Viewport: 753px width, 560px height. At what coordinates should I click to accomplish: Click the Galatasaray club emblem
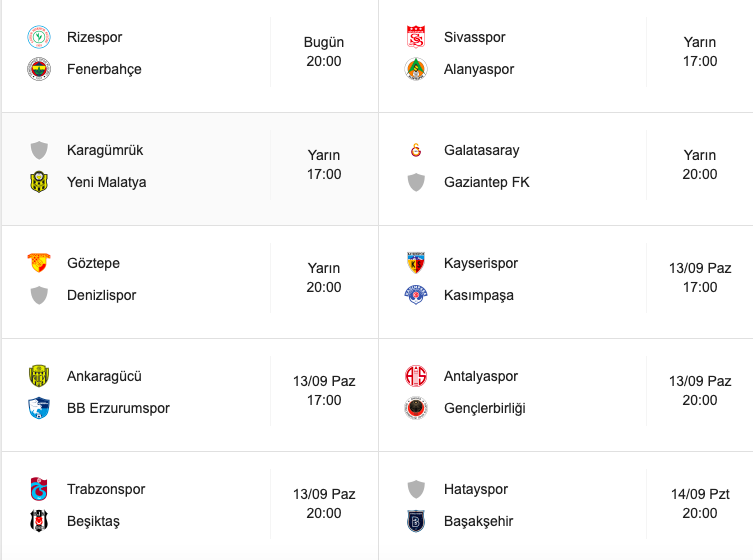[x=416, y=150]
